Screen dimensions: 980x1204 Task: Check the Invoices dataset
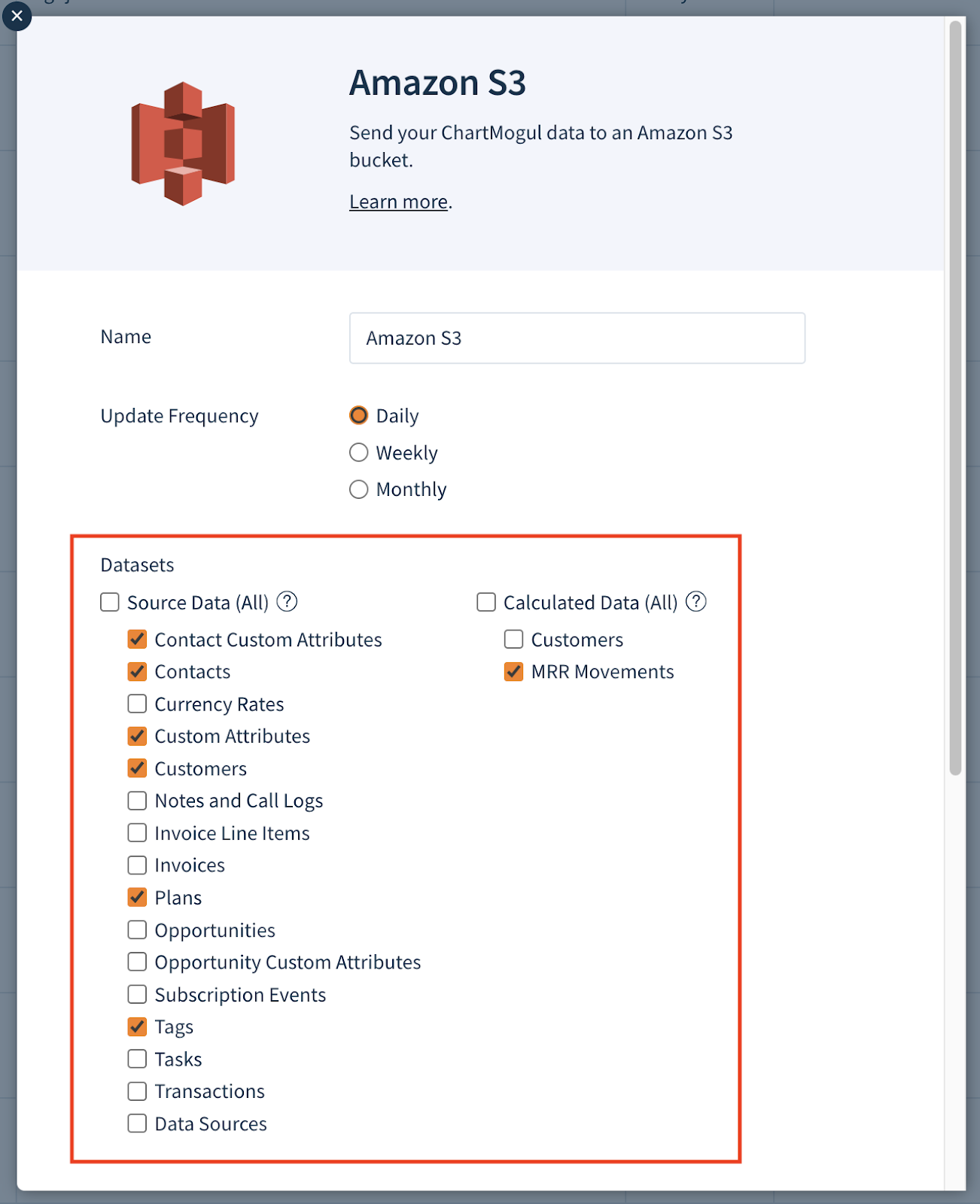[137, 865]
